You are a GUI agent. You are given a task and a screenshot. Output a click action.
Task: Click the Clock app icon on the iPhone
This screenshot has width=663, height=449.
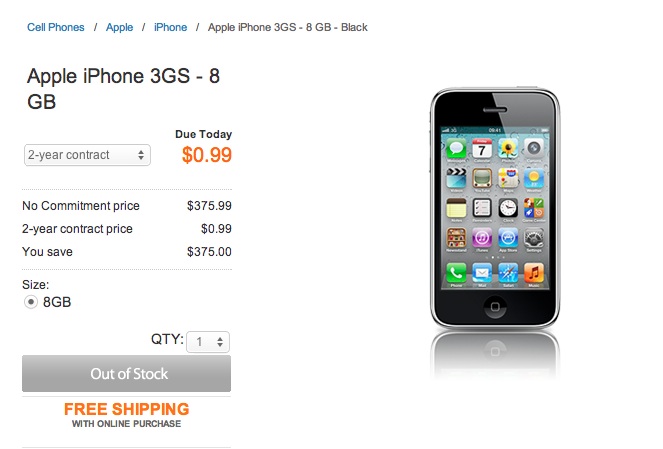(508, 208)
